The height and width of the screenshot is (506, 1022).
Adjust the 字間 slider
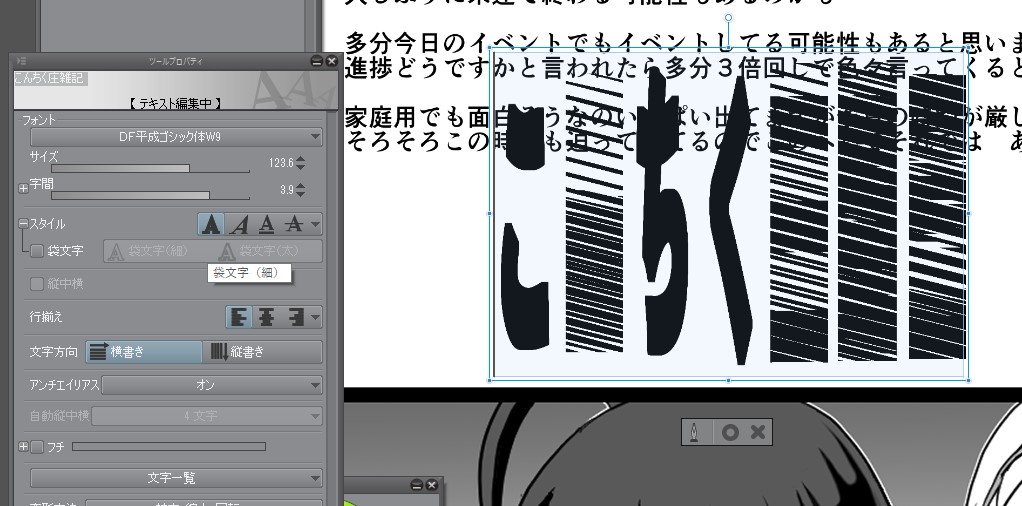[x=151, y=196]
